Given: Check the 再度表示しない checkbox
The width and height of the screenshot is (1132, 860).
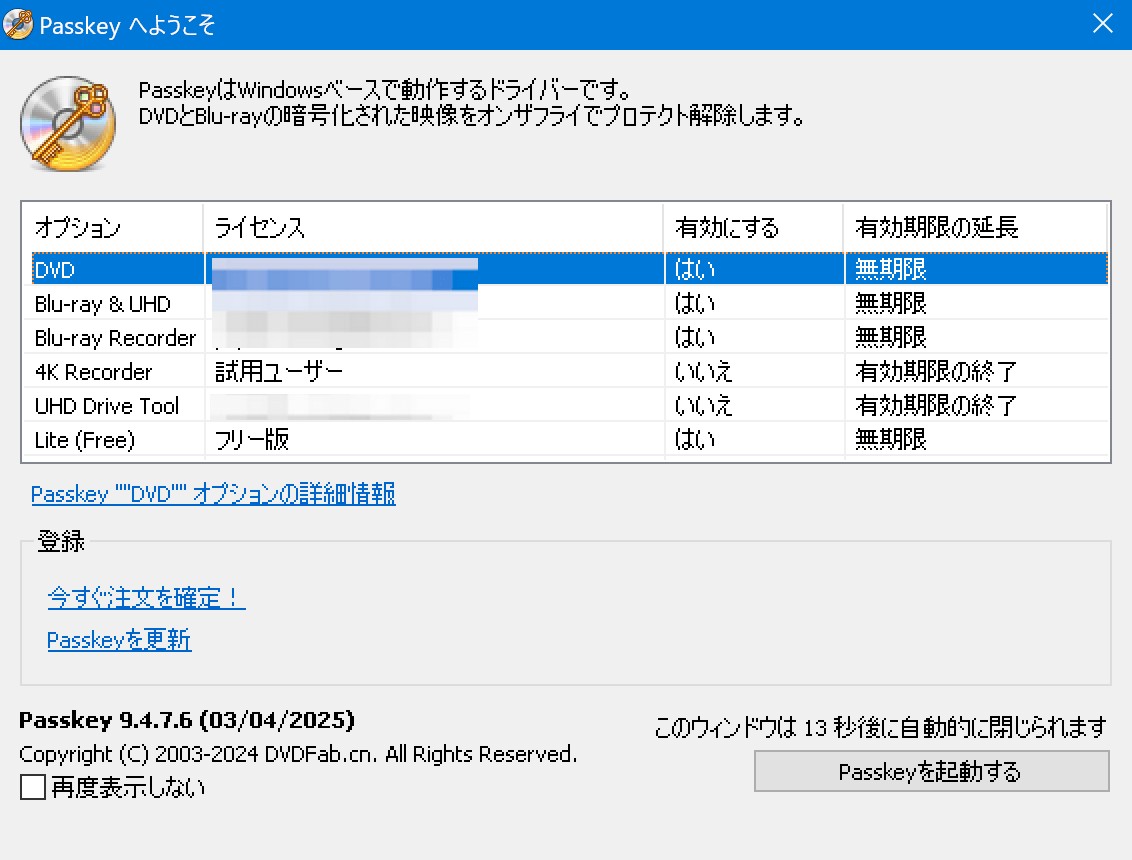Looking at the screenshot, I should pos(32,786).
